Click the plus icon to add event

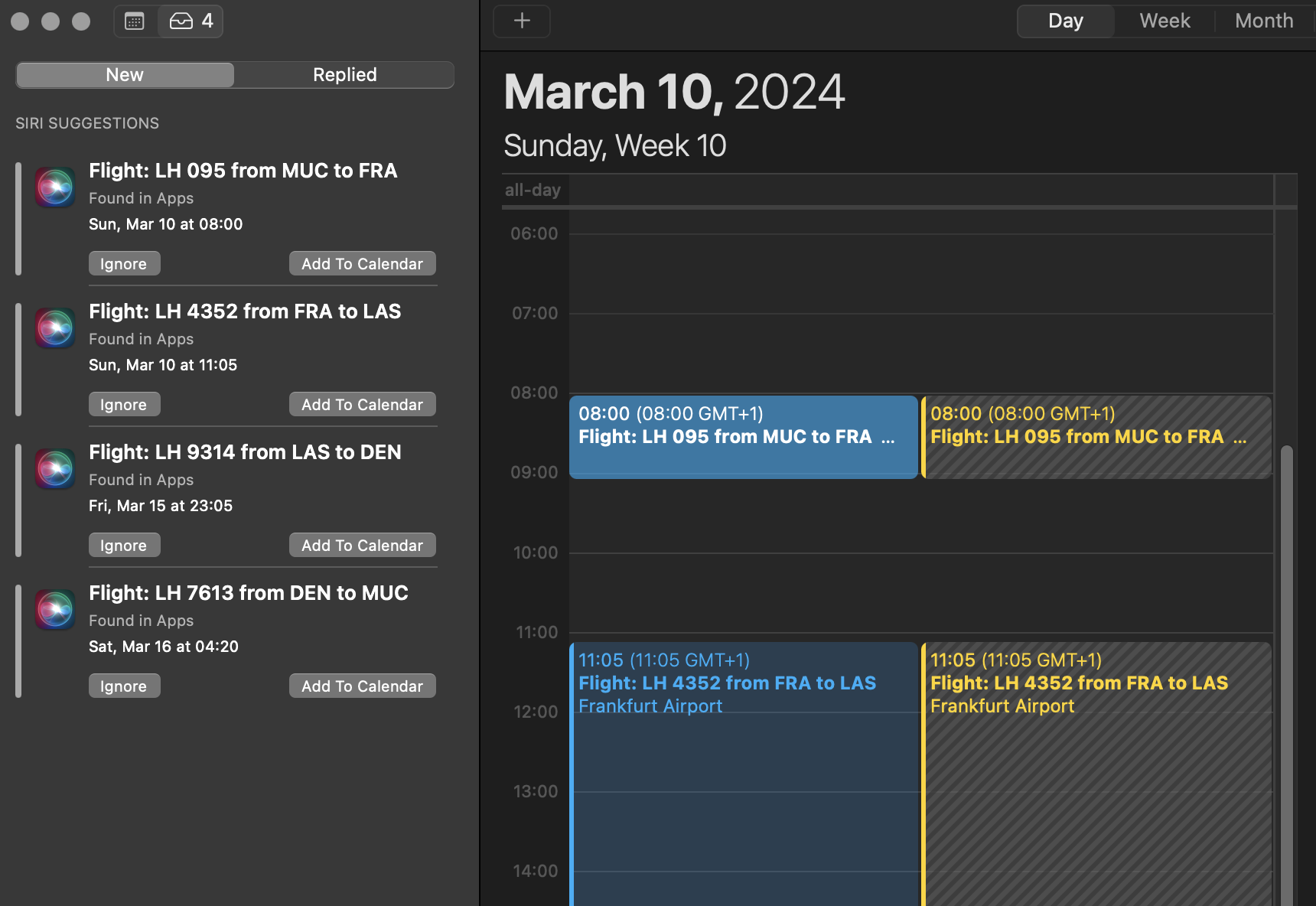[522, 21]
